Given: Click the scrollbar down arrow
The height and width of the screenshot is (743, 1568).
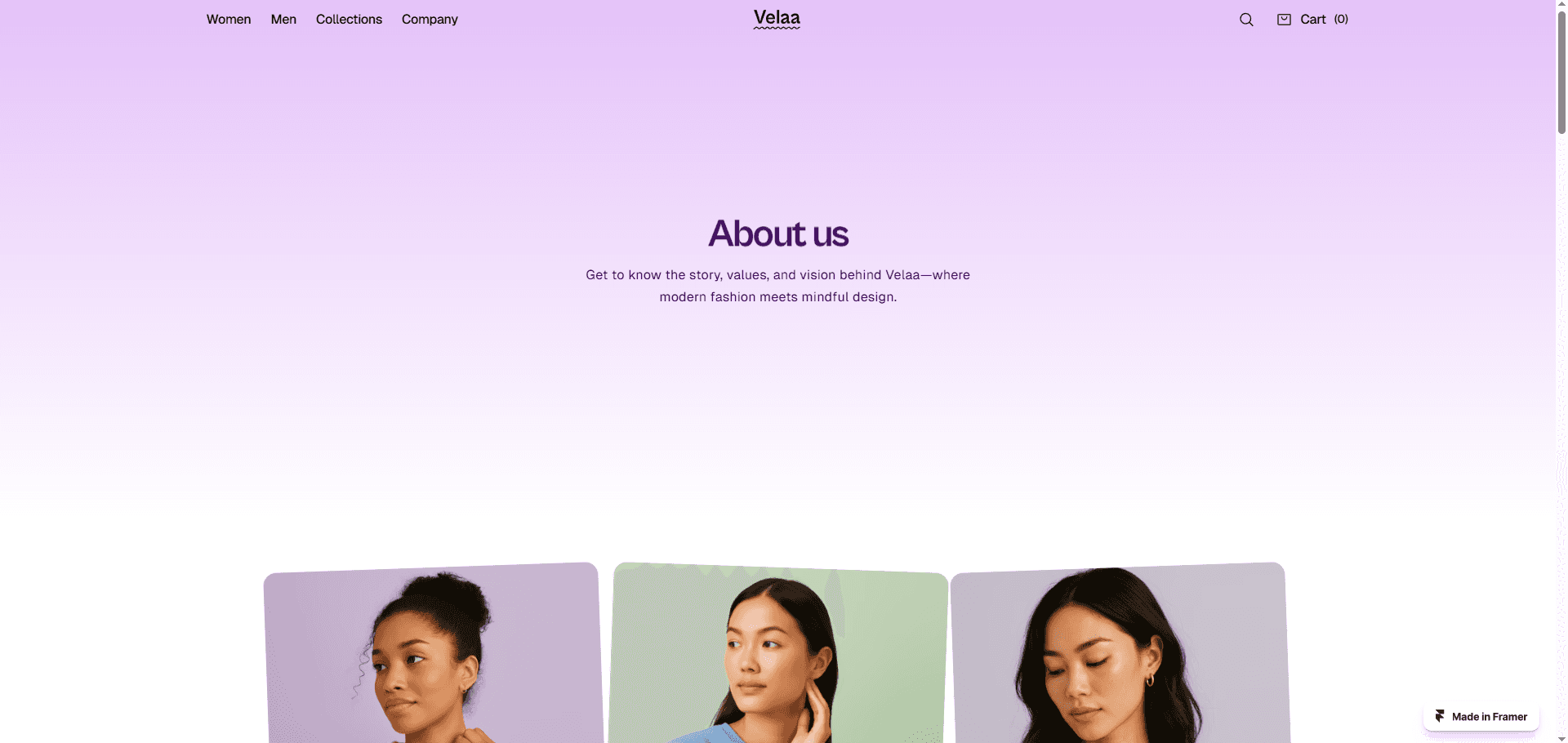Looking at the screenshot, I should 1561,738.
